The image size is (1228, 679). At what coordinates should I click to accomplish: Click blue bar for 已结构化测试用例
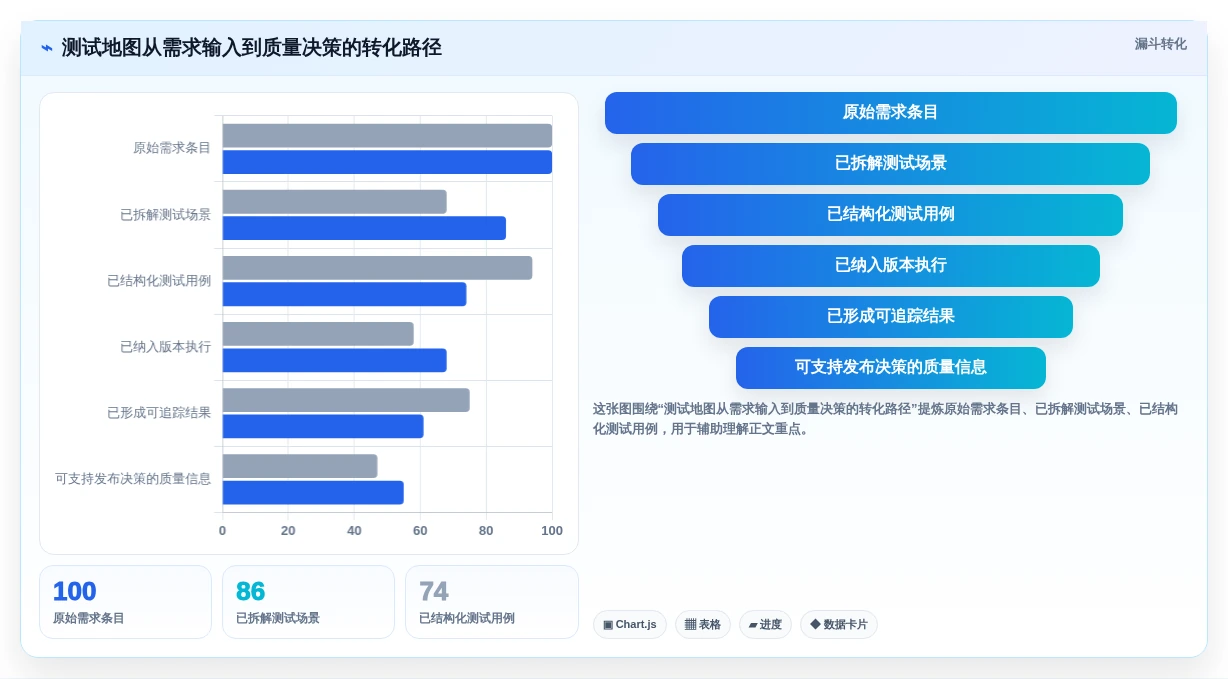344,294
